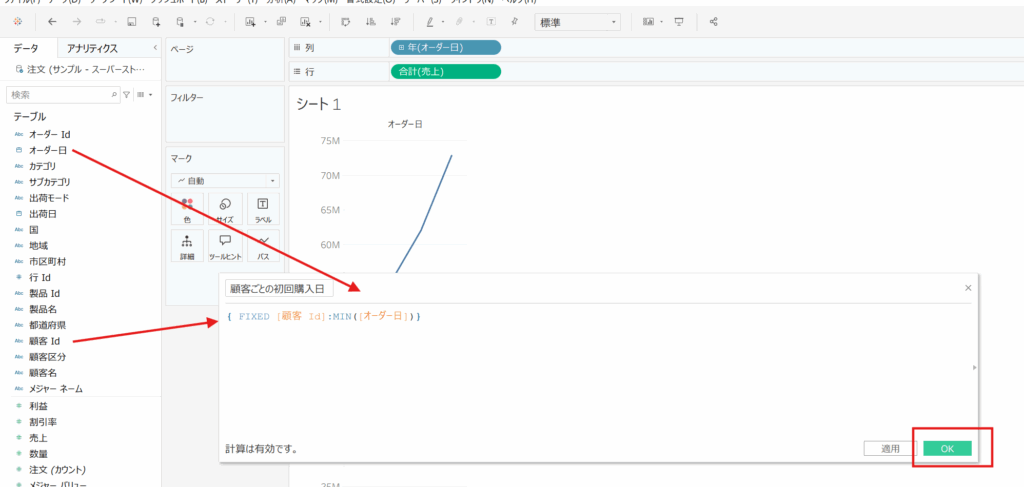Open the mark type 自動 dropdown
The image size is (1024, 487).
pos(226,181)
